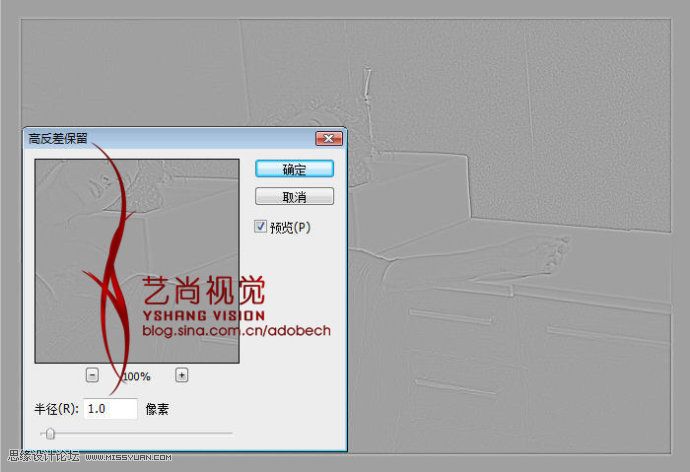The image size is (690, 472).
Task: Confirm the High Pass filter with 确定
Action: point(294,169)
